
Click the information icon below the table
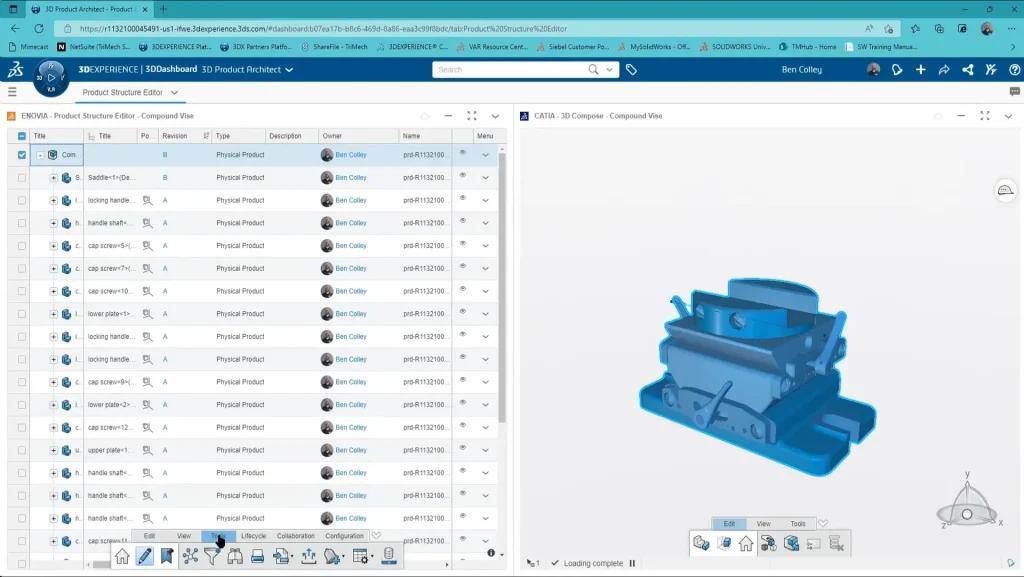490,553
